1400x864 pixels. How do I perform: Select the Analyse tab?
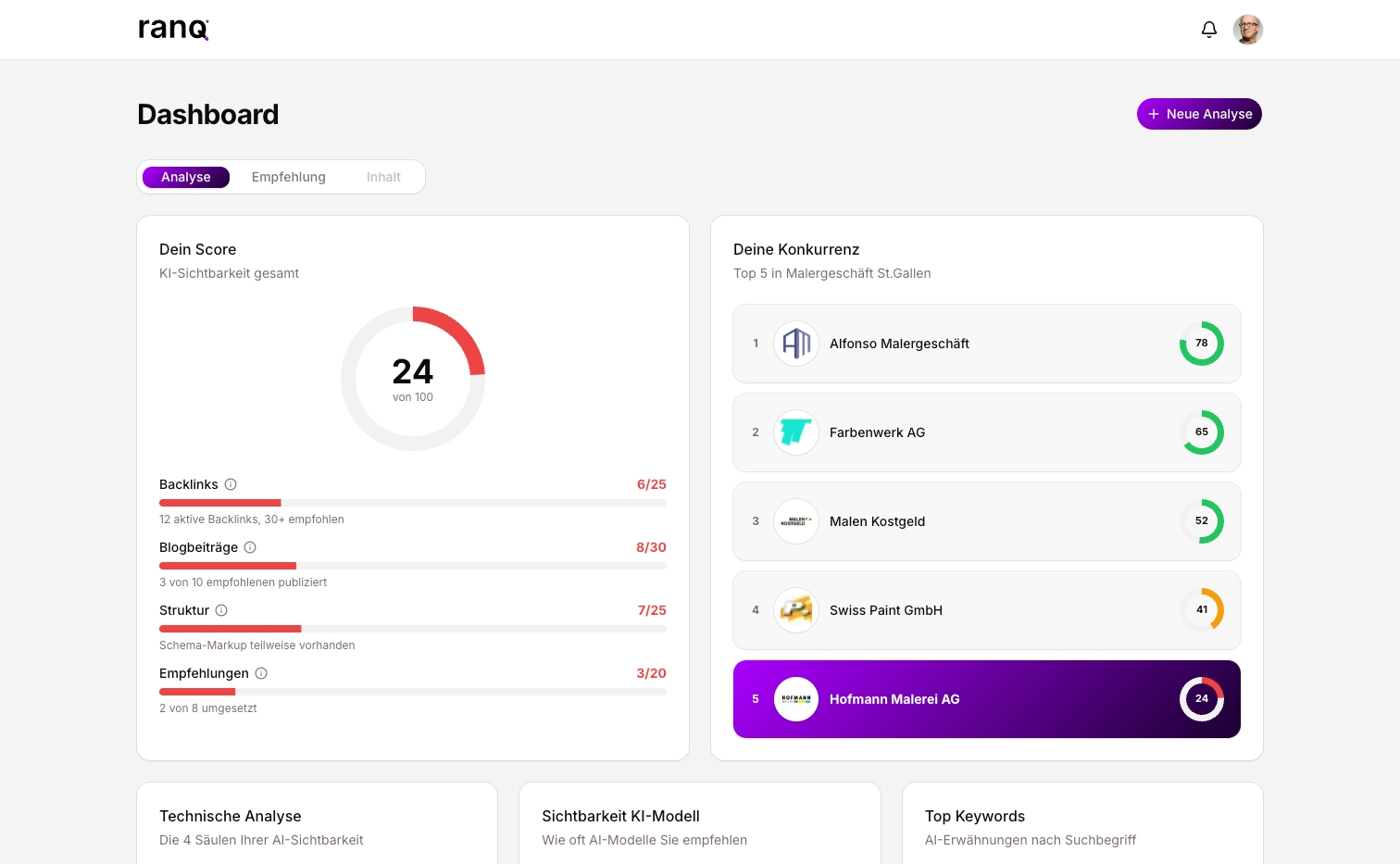pyautogui.click(x=186, y=177)
